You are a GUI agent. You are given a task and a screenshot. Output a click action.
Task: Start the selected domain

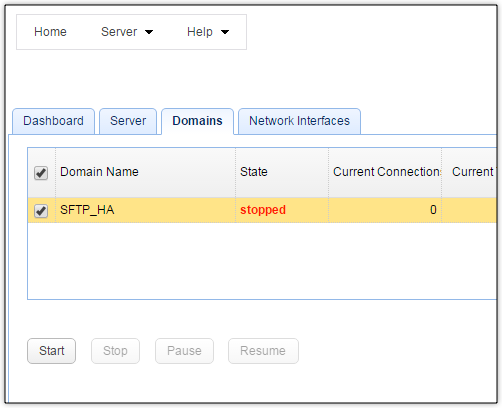tap(51, 351)
